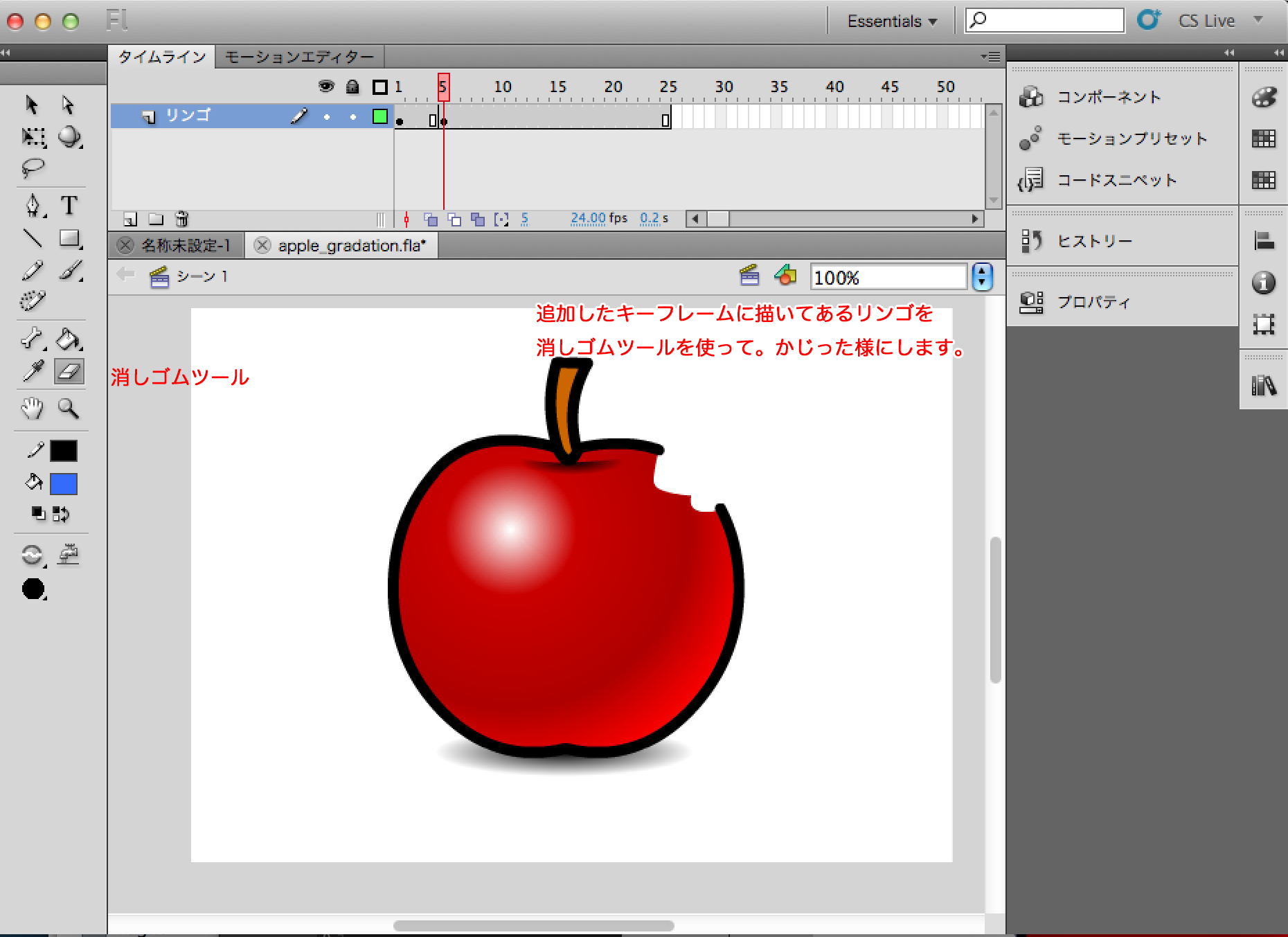Delete layer using the trash icon

[x=182, y=220]
